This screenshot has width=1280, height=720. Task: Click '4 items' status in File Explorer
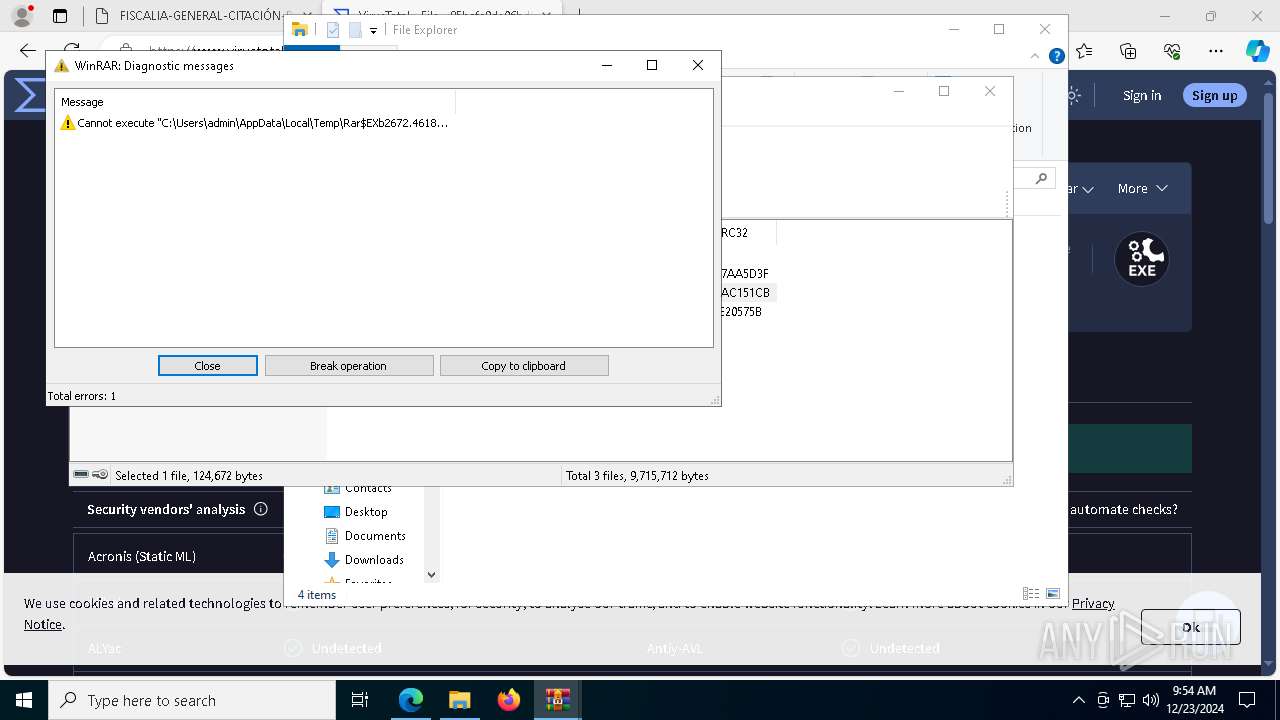(x=317, y=595)
